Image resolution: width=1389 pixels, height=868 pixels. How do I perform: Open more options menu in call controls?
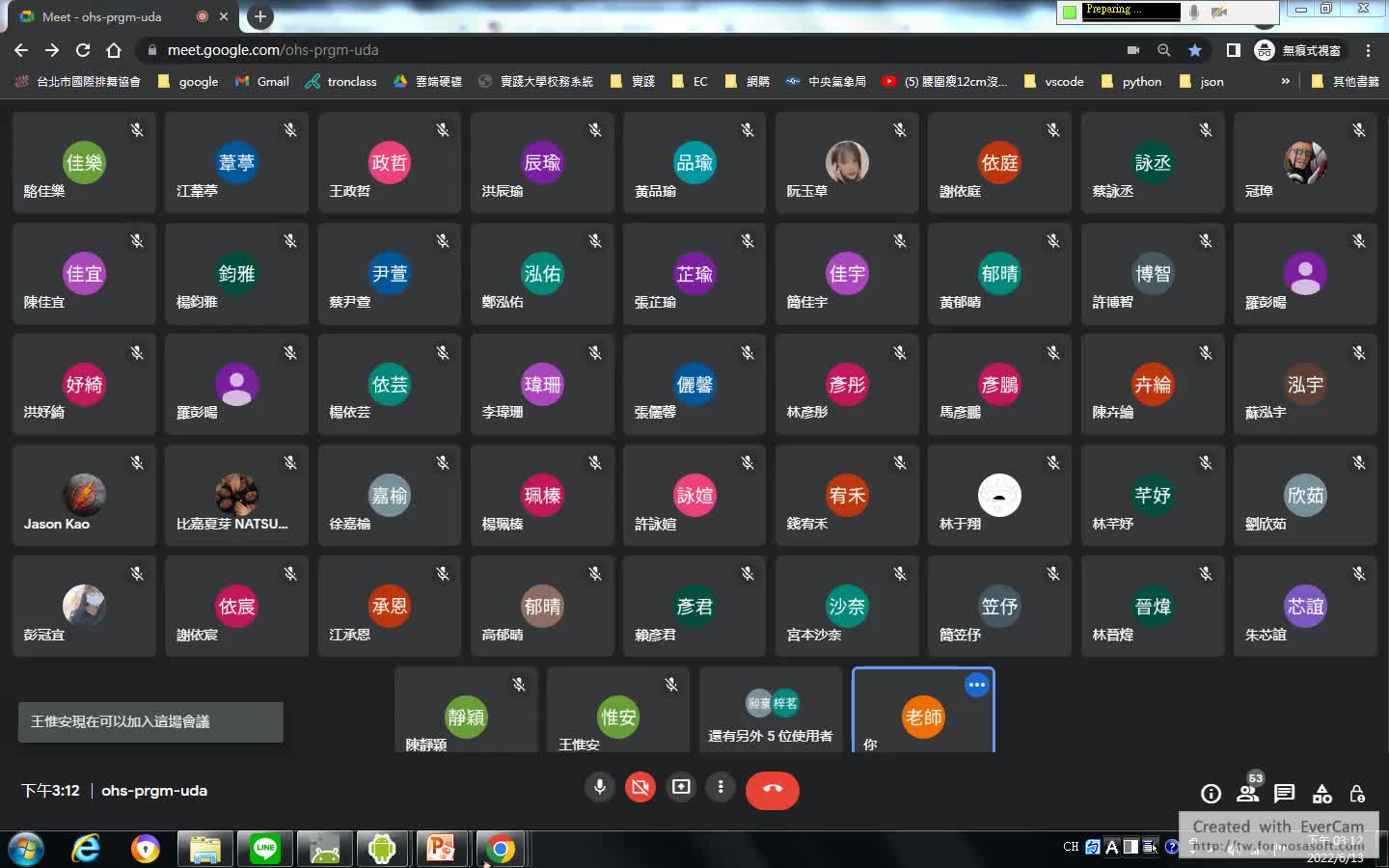click(721, 787)
